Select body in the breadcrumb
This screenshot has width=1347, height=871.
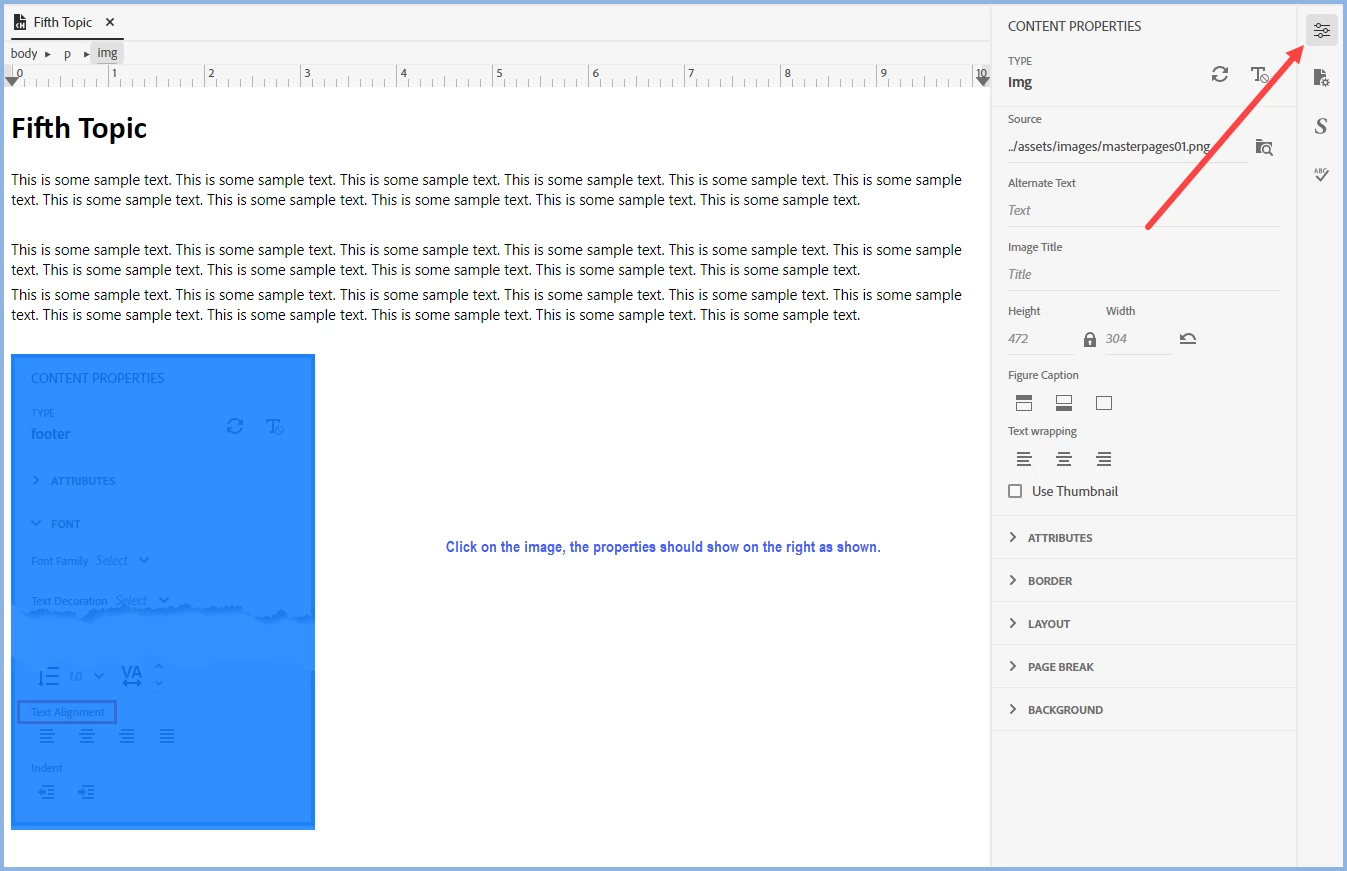coord(24,53)
